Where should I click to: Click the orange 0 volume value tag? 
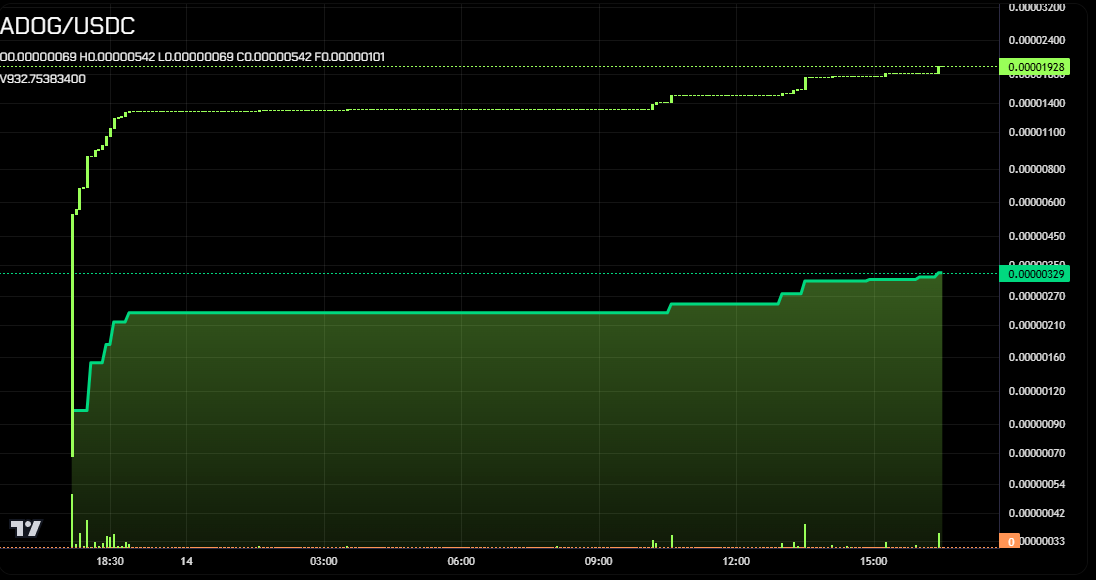click(x=1010, y=541)
